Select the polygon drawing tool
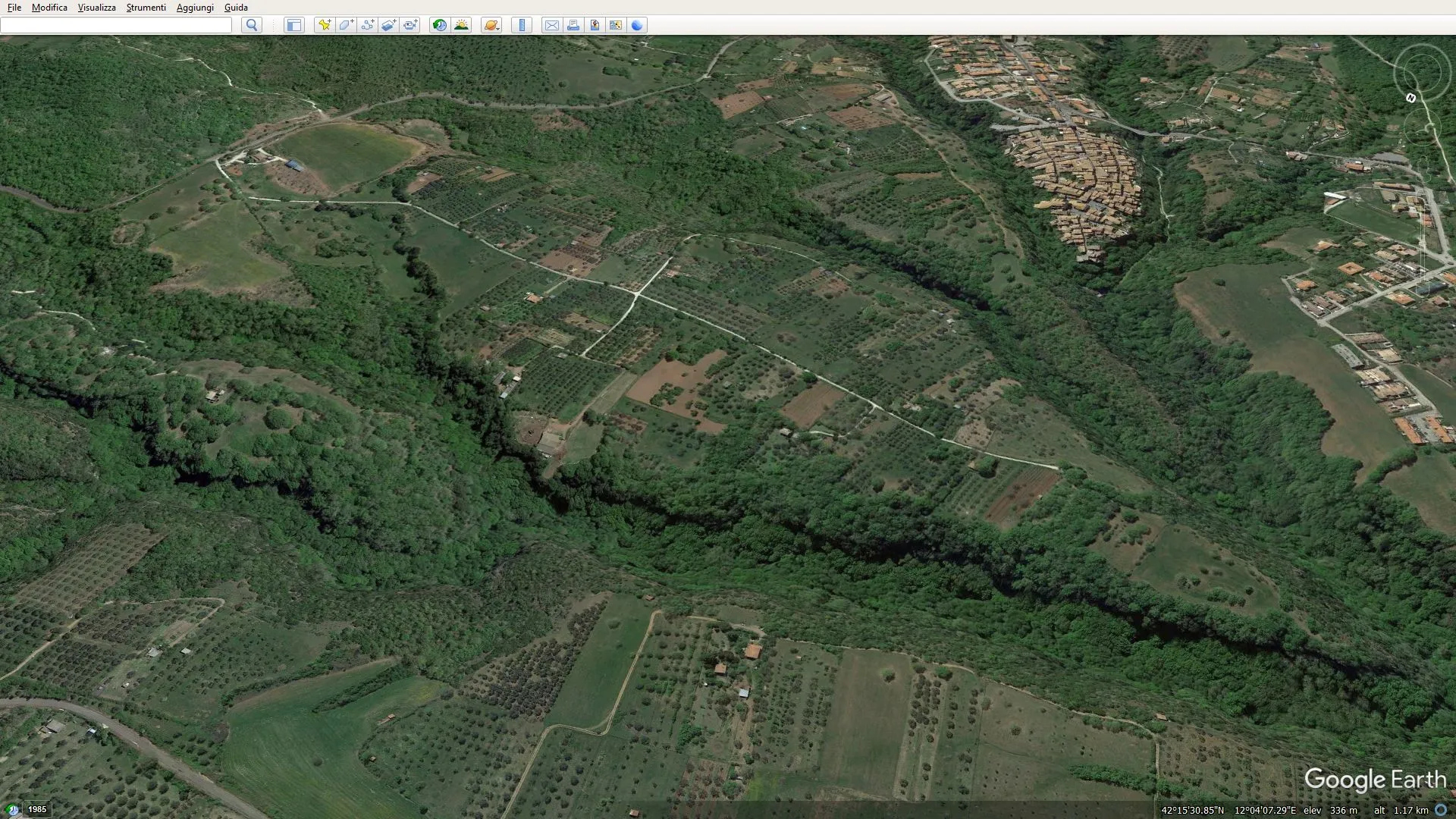 pyautogui.click(x=346, y=25)
